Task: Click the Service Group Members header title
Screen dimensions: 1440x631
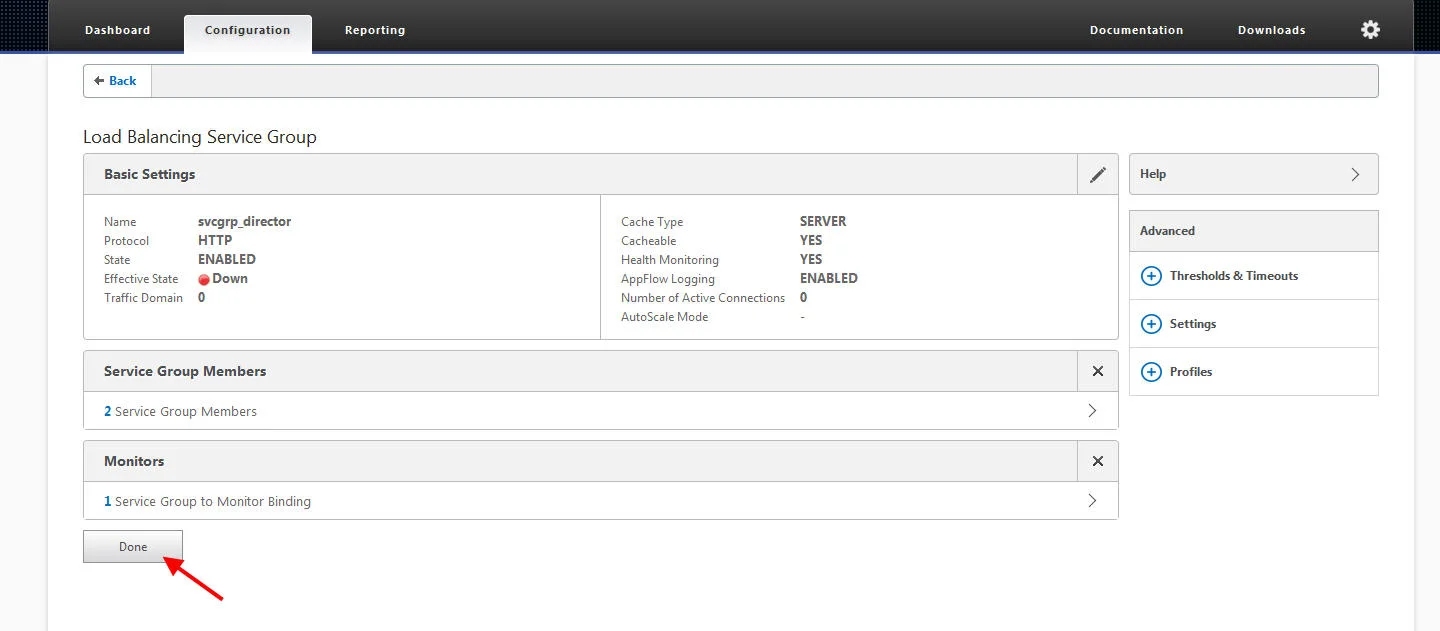Action: [185, 371]
